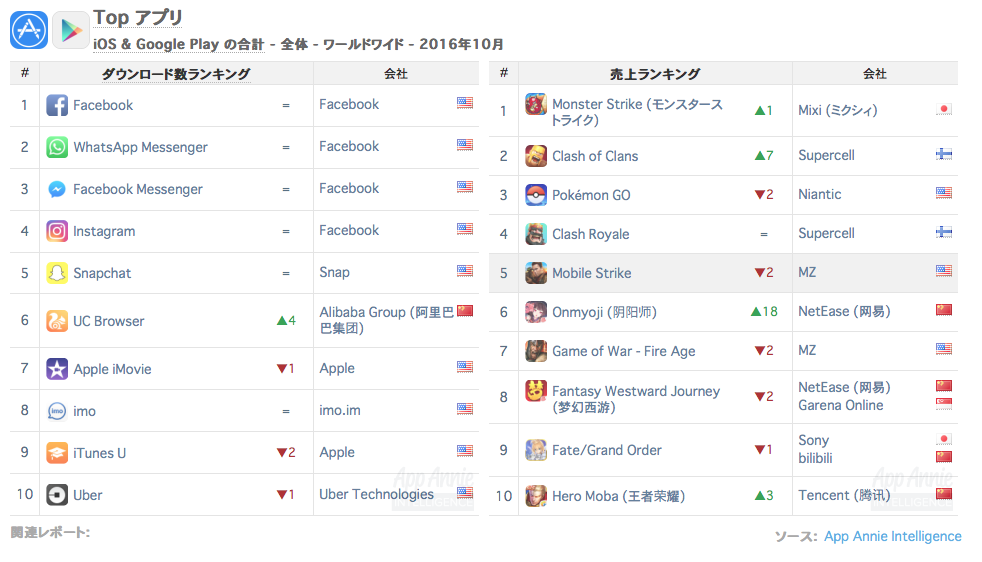Open the Facebook Messenger app entry

click(138, 189)
